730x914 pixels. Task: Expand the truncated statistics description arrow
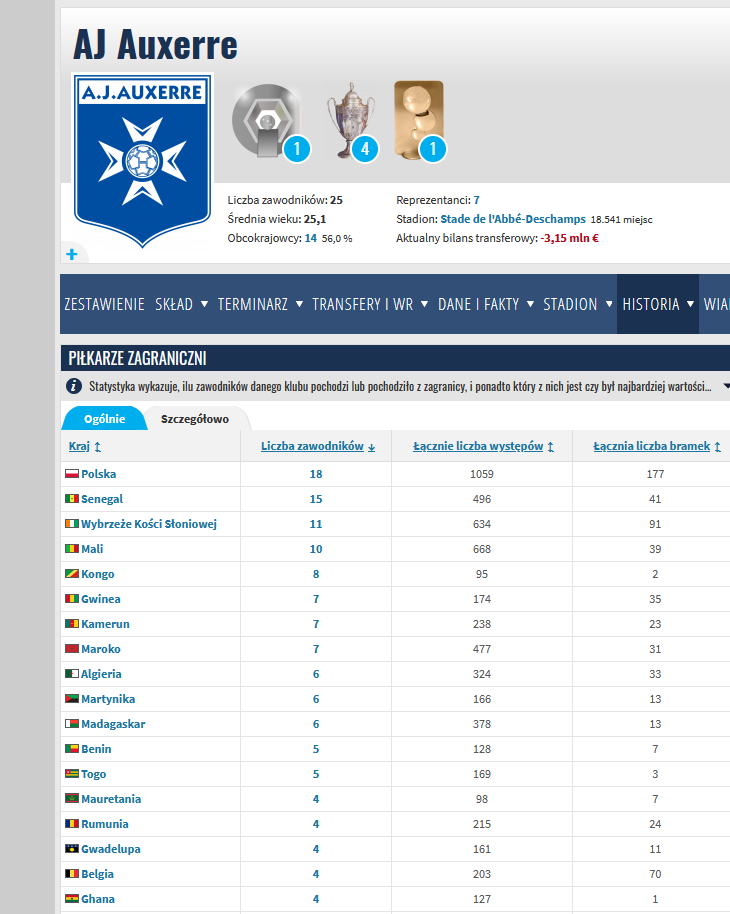point(726,386)
